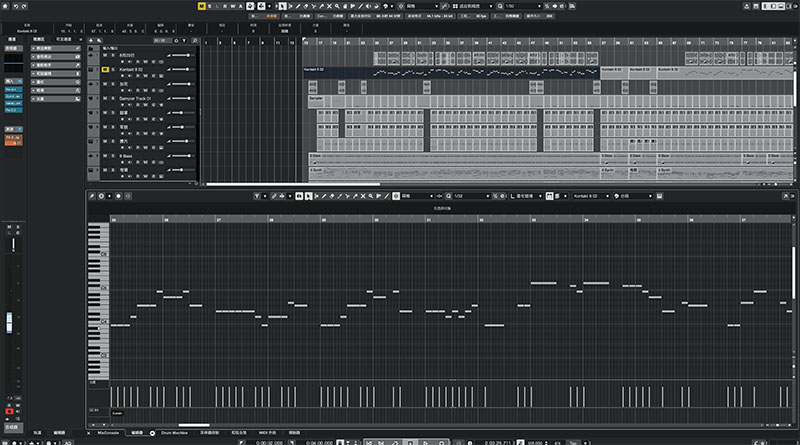Click the track list search magnifier icon

(x=194, y=40)
